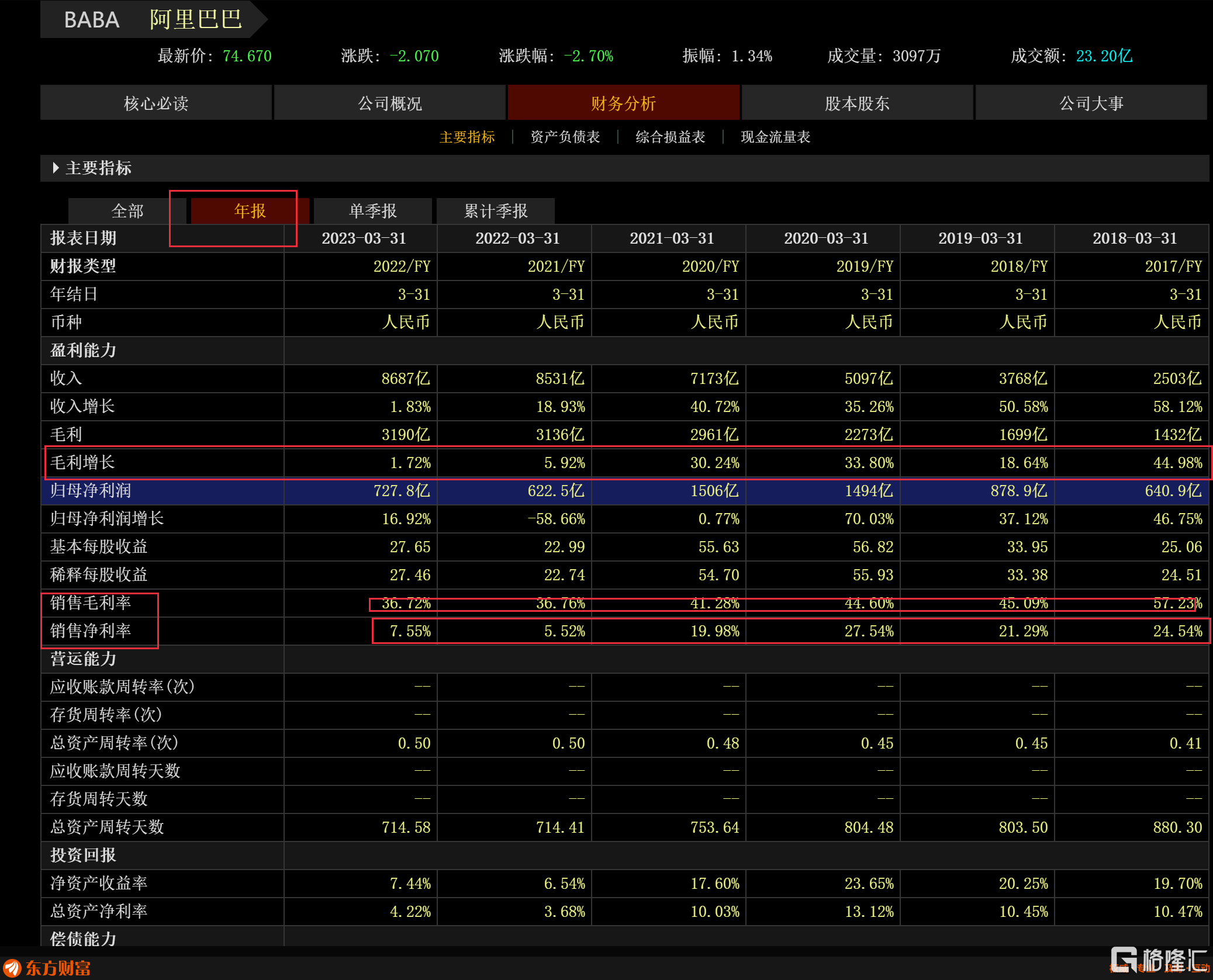
Task: Select the 净资产收益率 row label
Action: click(x=99, y=884)
